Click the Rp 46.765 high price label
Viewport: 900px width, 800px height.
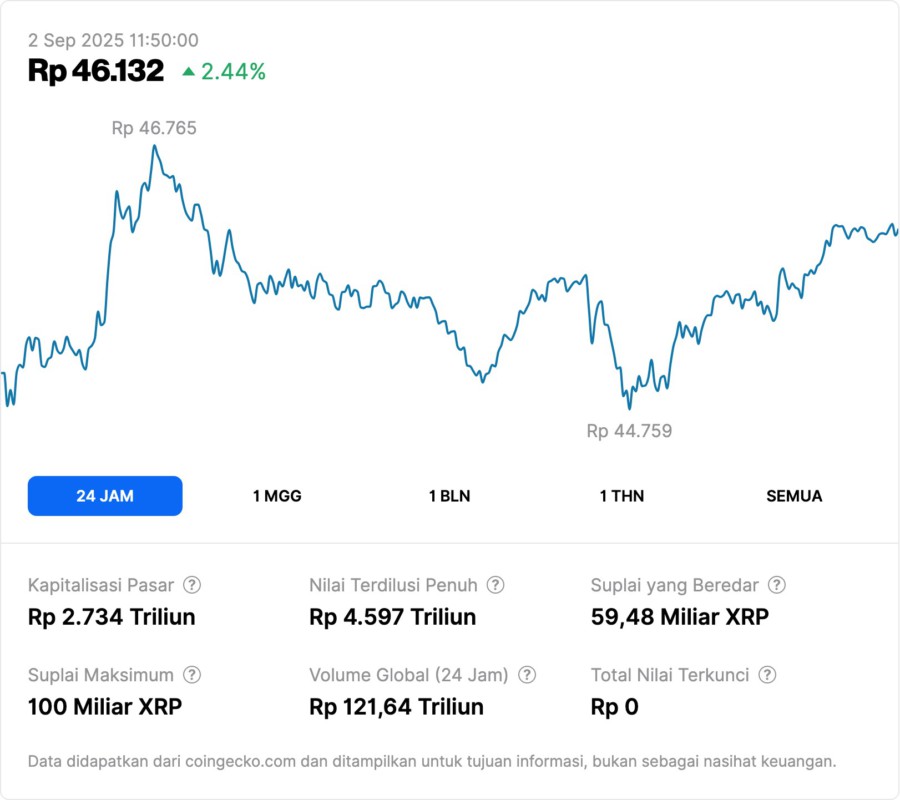(x=154, y=128)
